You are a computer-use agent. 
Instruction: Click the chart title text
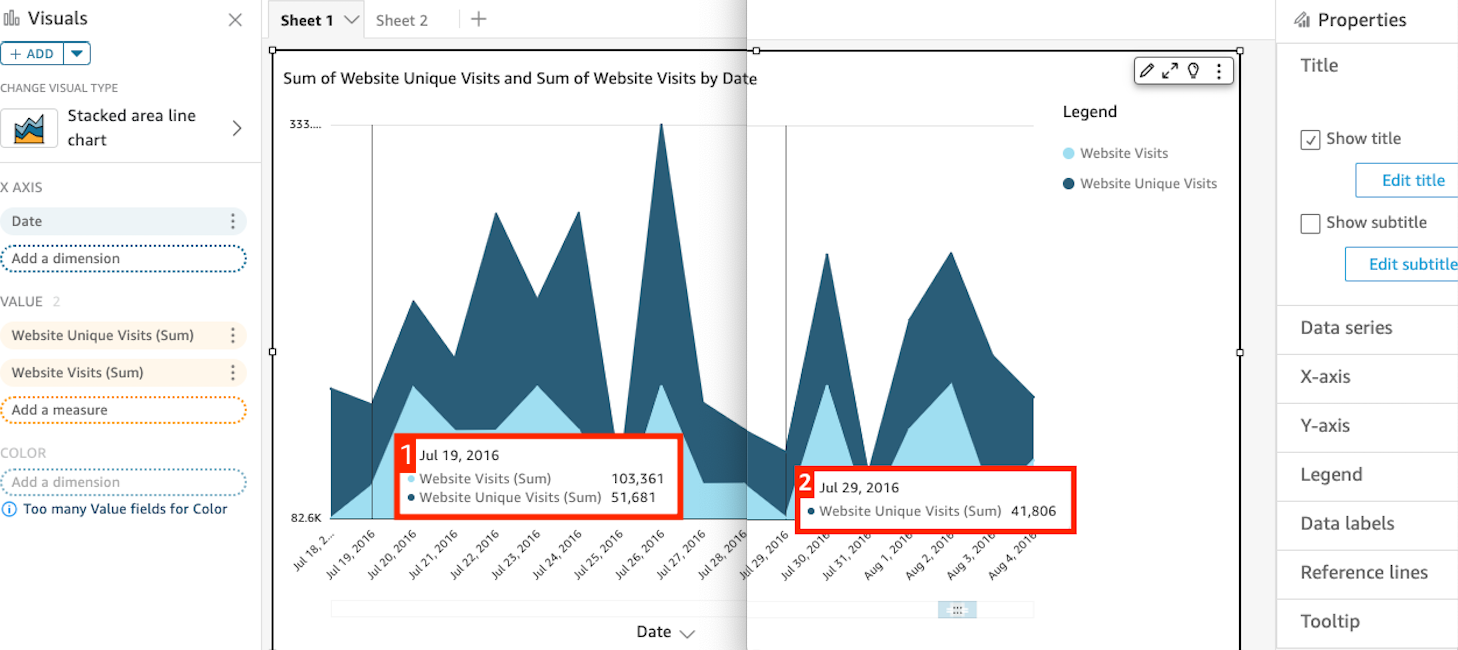[520, 78]
